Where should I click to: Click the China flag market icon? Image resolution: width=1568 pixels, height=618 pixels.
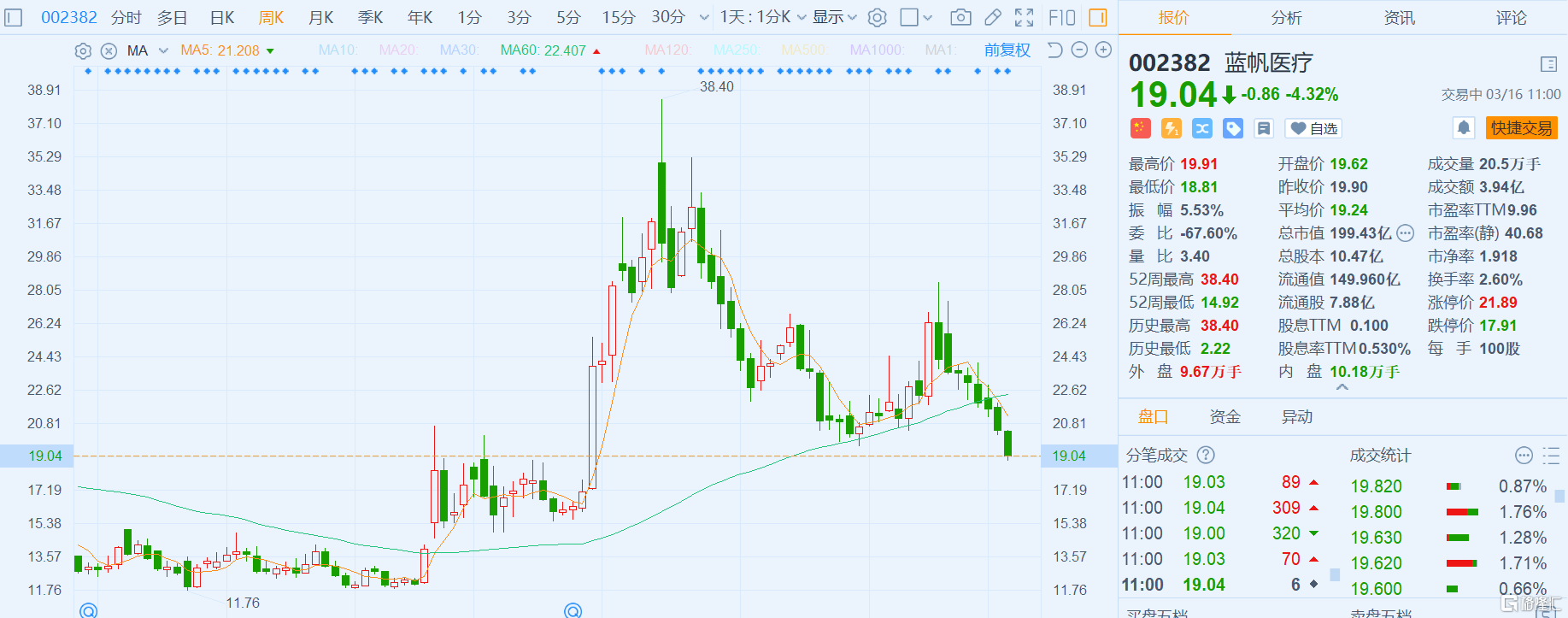pyautogui.click(x=1141, y=128)
